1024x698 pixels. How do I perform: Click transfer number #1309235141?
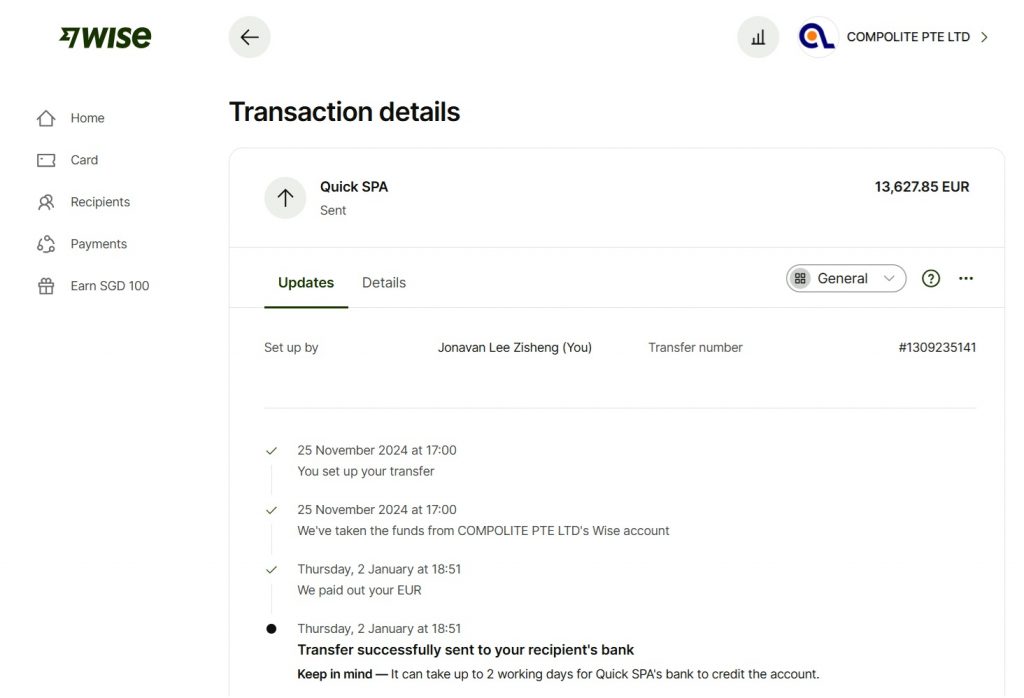(x=937, y=347)
